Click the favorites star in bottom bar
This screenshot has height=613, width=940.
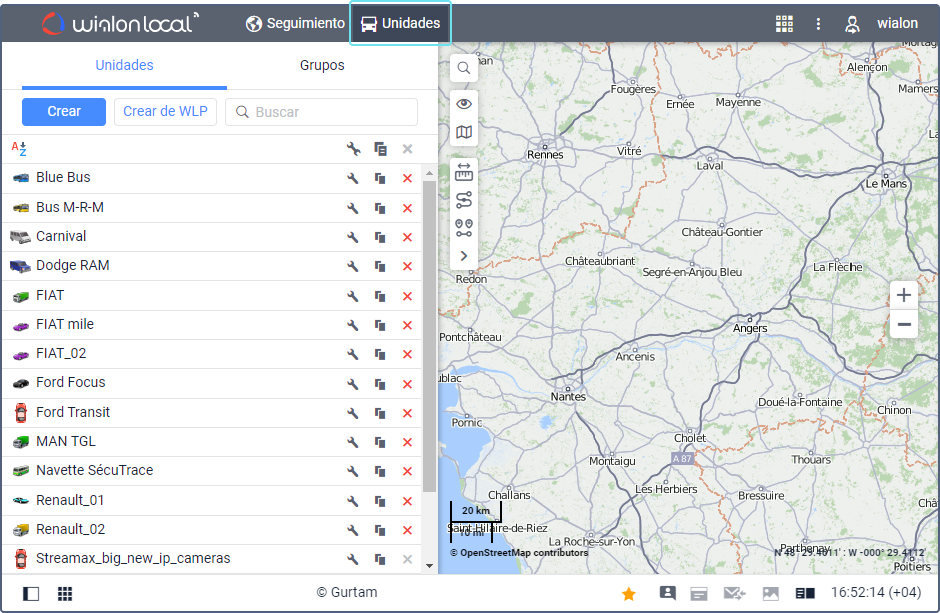[629, 594]
